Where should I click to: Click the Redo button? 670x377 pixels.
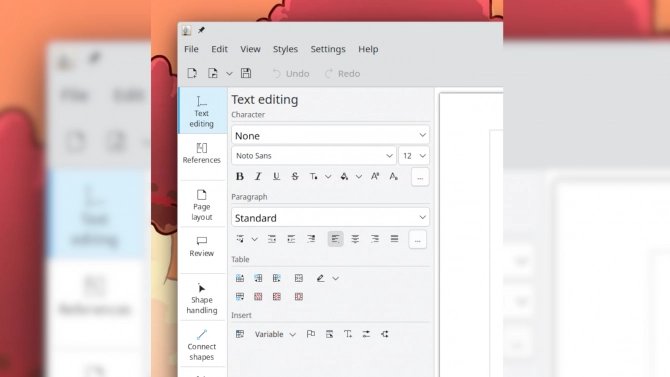click(x=342, y=74)
